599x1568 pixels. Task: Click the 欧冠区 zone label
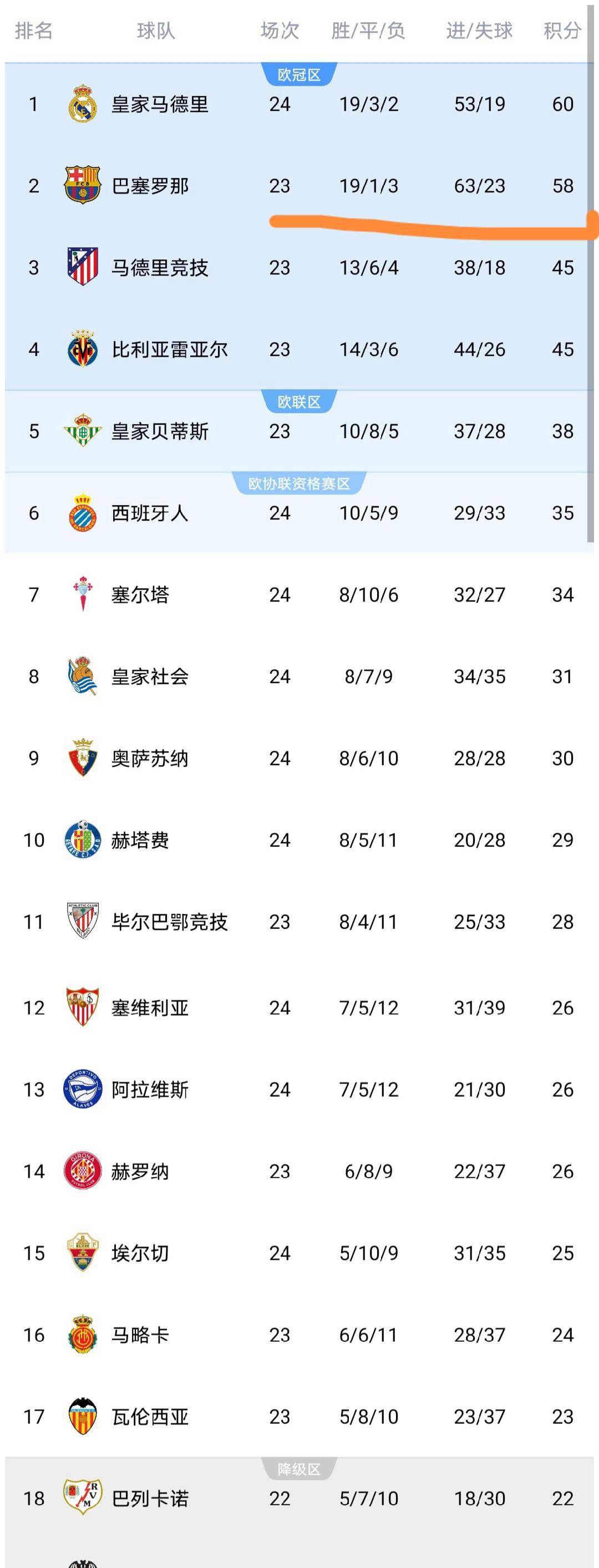[x=299, y=75]
